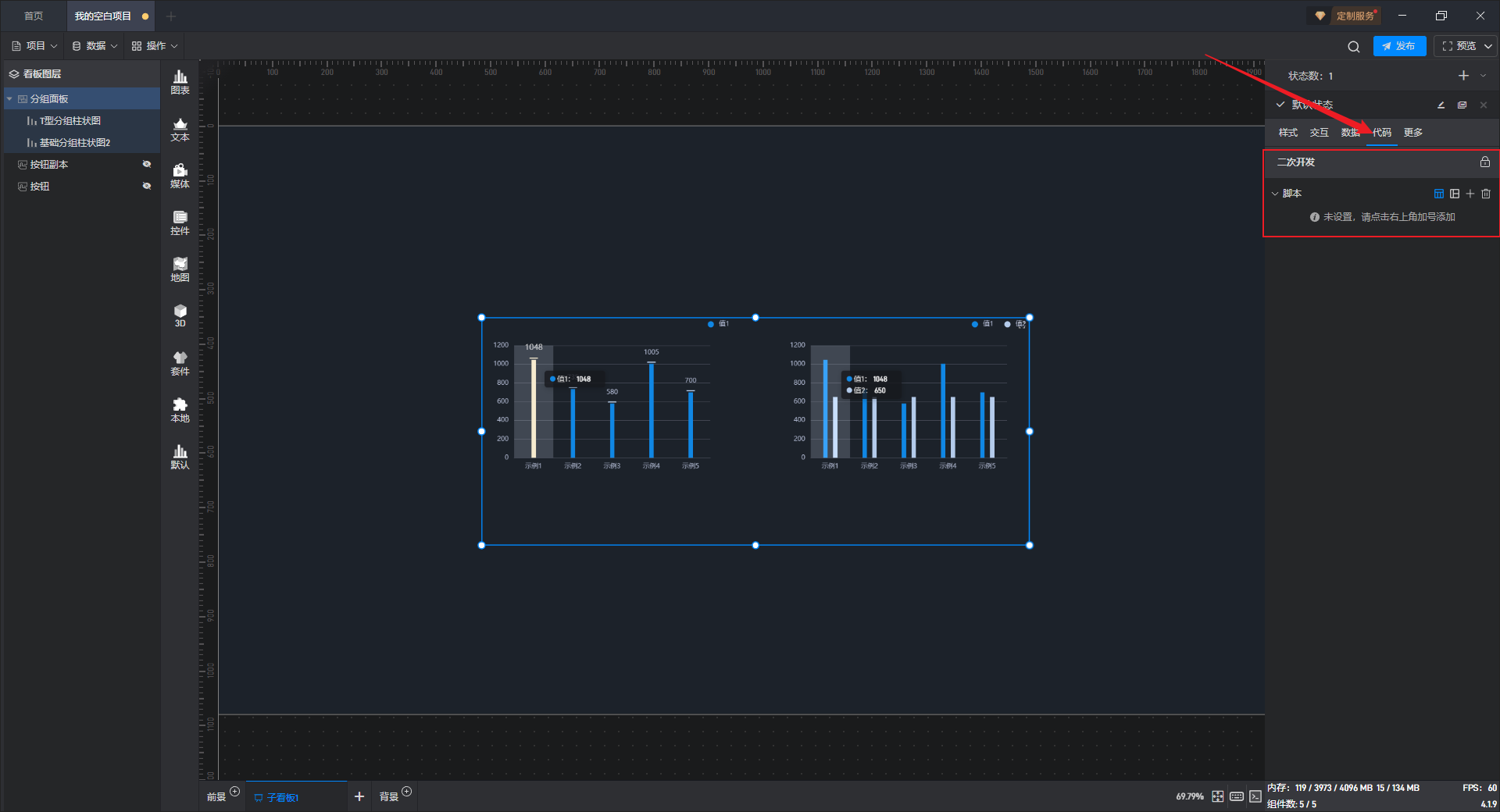Toggle the 二次开发 lock icon

(1484, 162)
